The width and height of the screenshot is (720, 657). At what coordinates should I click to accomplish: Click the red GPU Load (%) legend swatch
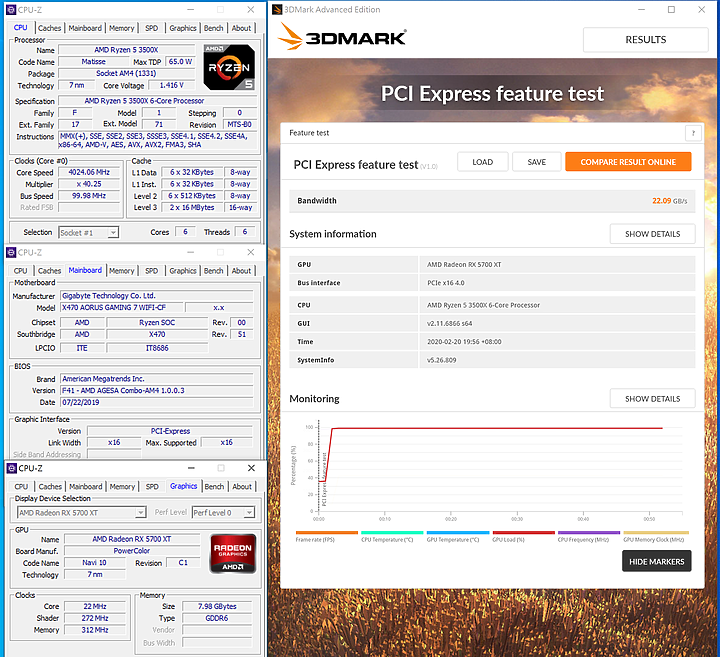523,533
